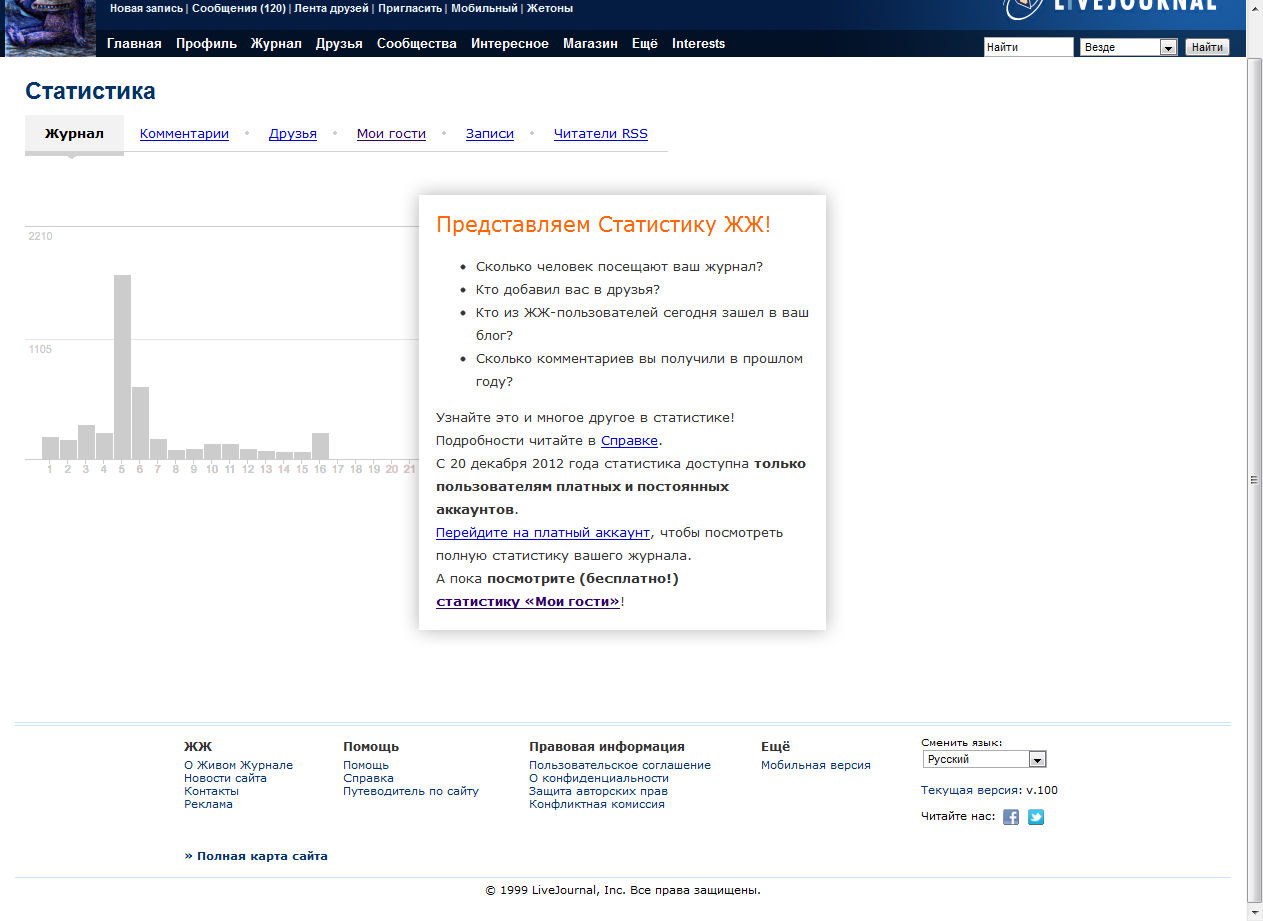Switch to the 'Мои гости' tab
1263x921 pixels.
pos(391,134)
